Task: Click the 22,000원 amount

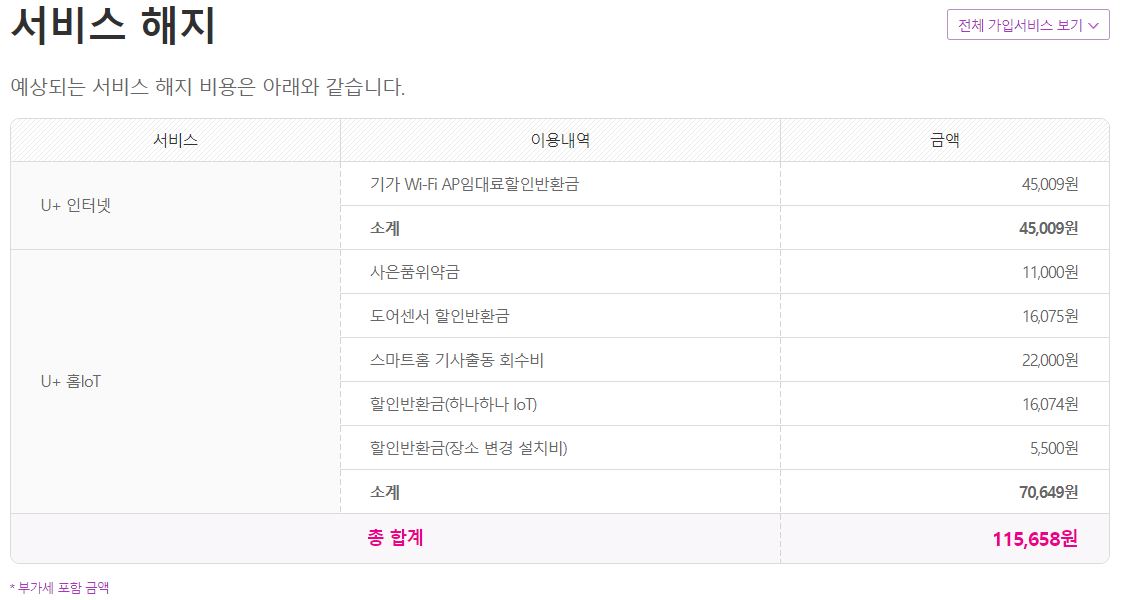Action: tap(1049, 360)
